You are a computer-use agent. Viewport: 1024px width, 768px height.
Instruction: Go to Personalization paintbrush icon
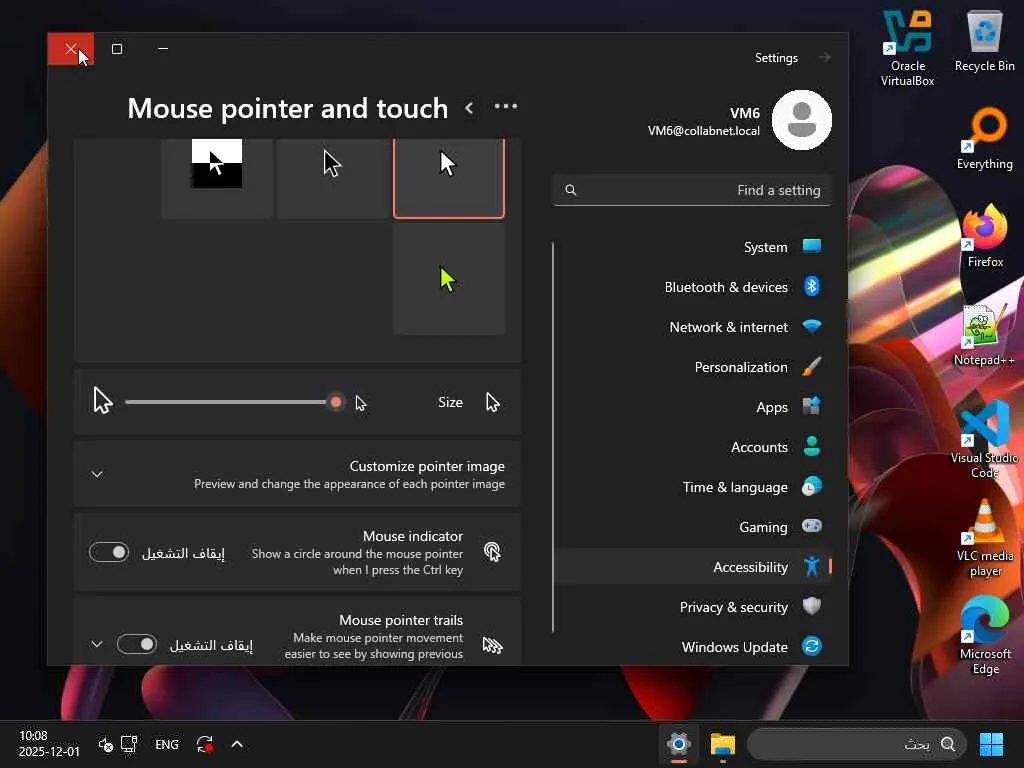pos(812,366)
